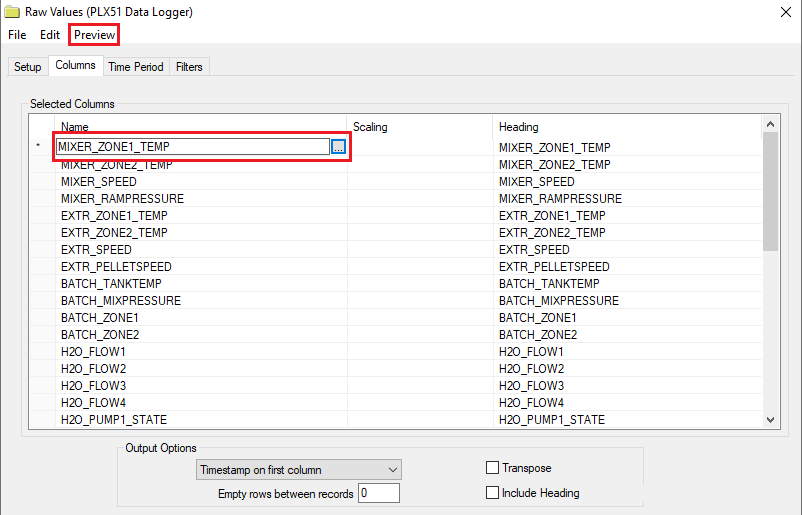This screenshot has width=802, height=515.
Task: Click the scroll up arrow of the columns list
Action: tap(770, 124)
